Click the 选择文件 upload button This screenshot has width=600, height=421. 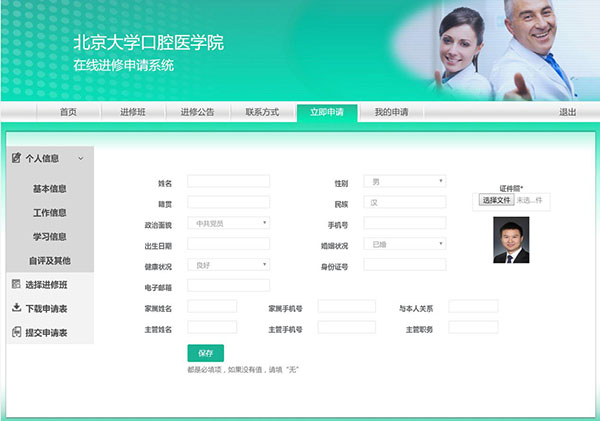click(x=497, y=200)
